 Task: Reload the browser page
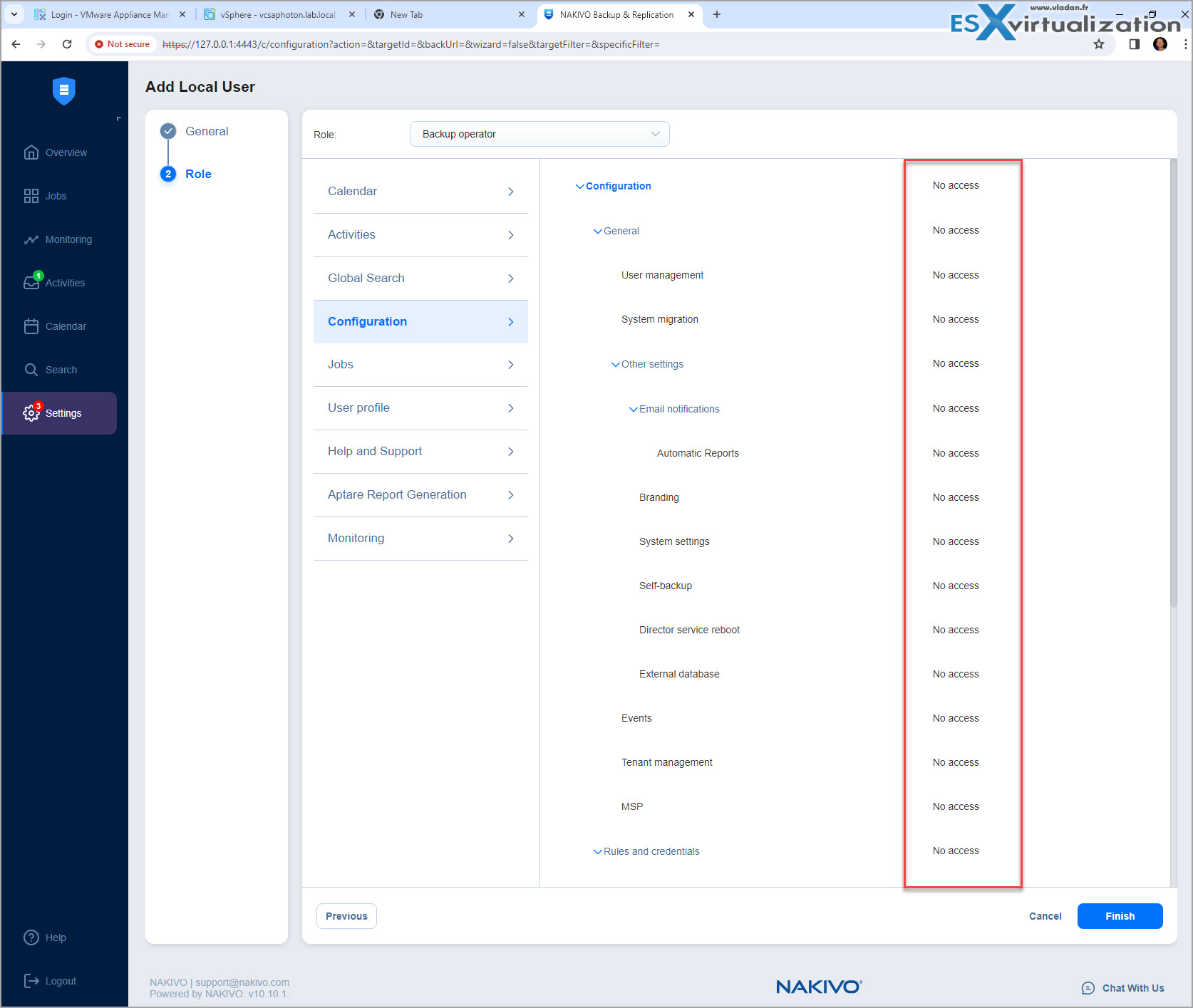pos(67,44)
